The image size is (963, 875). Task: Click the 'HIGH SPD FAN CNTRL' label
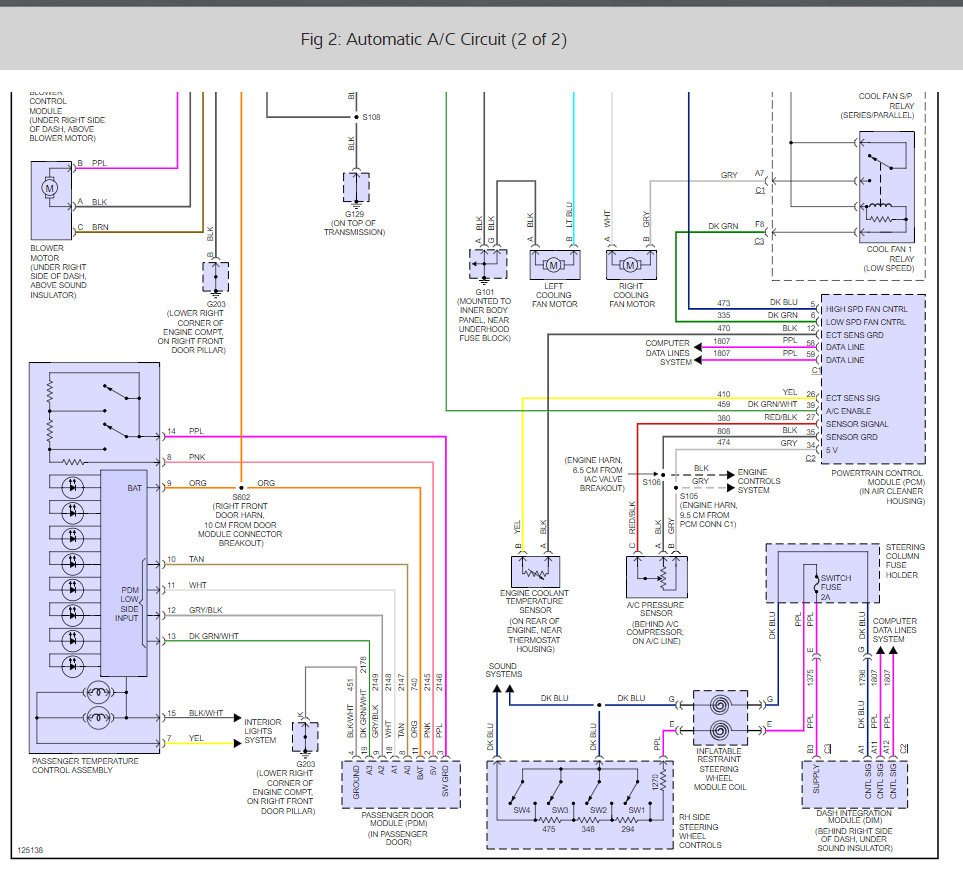coord(866,309)
